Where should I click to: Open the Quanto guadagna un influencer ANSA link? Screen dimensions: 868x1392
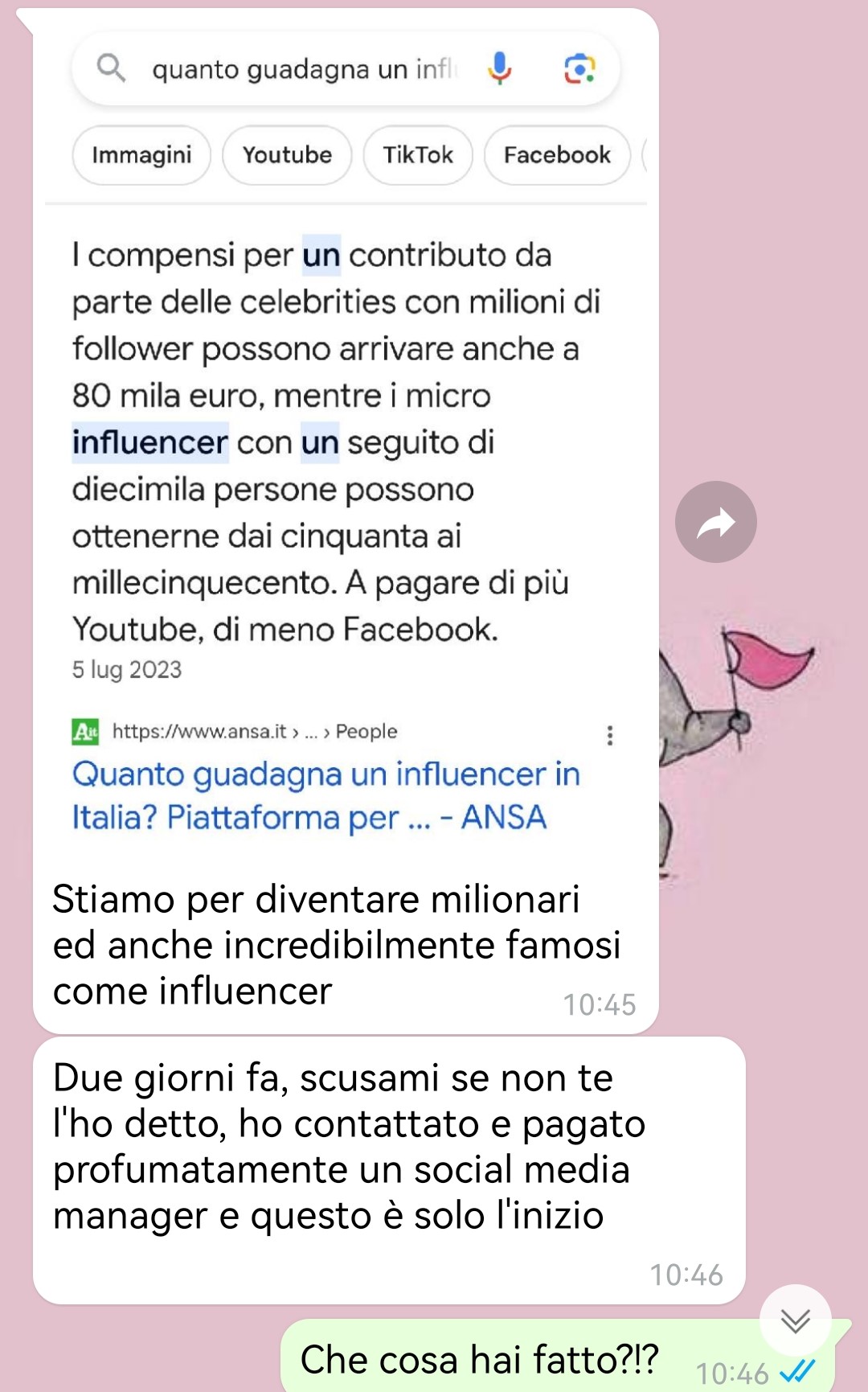(325, 795)
